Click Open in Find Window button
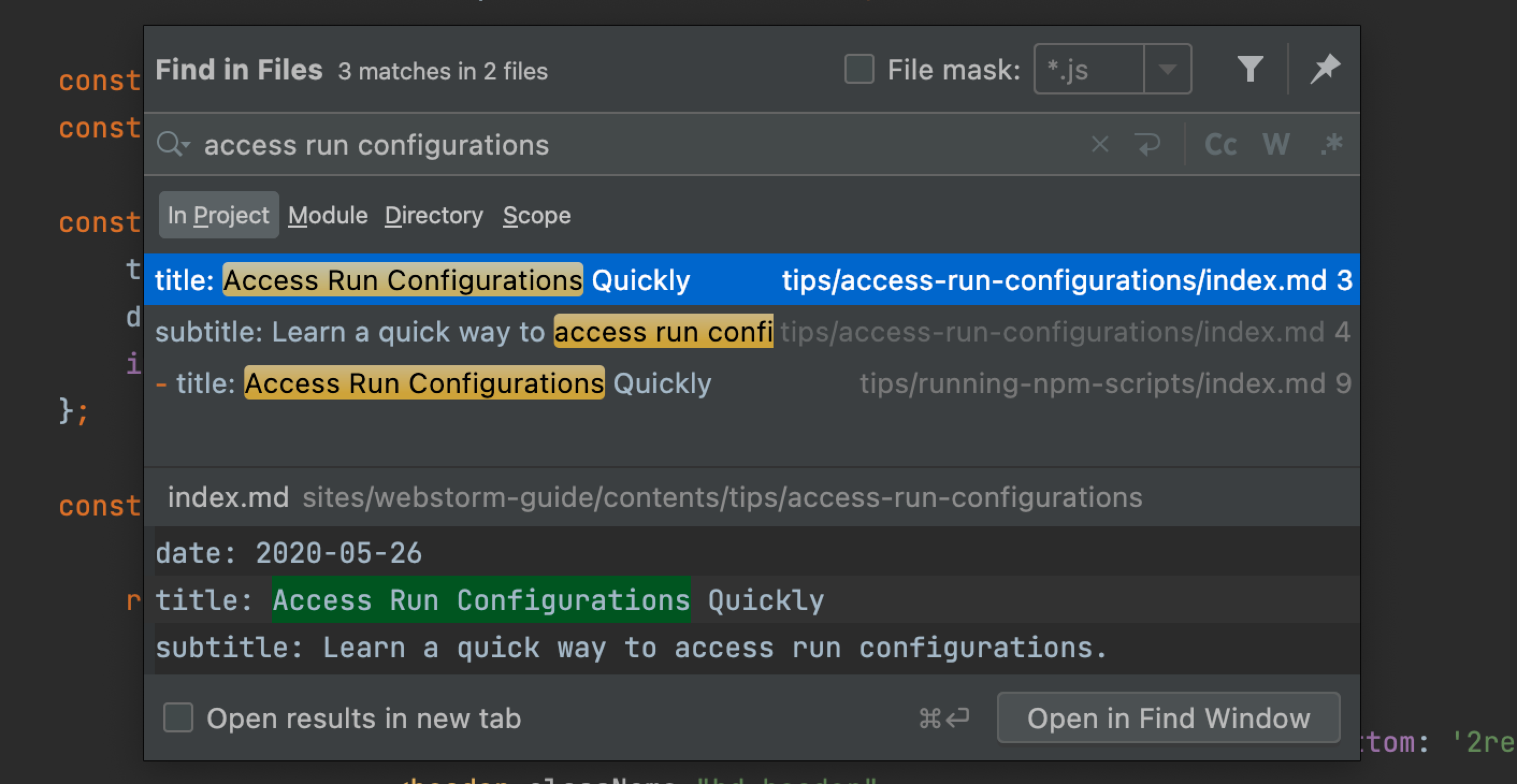1517x784 pixels. pyautogui.click(x=1168, y=718)
